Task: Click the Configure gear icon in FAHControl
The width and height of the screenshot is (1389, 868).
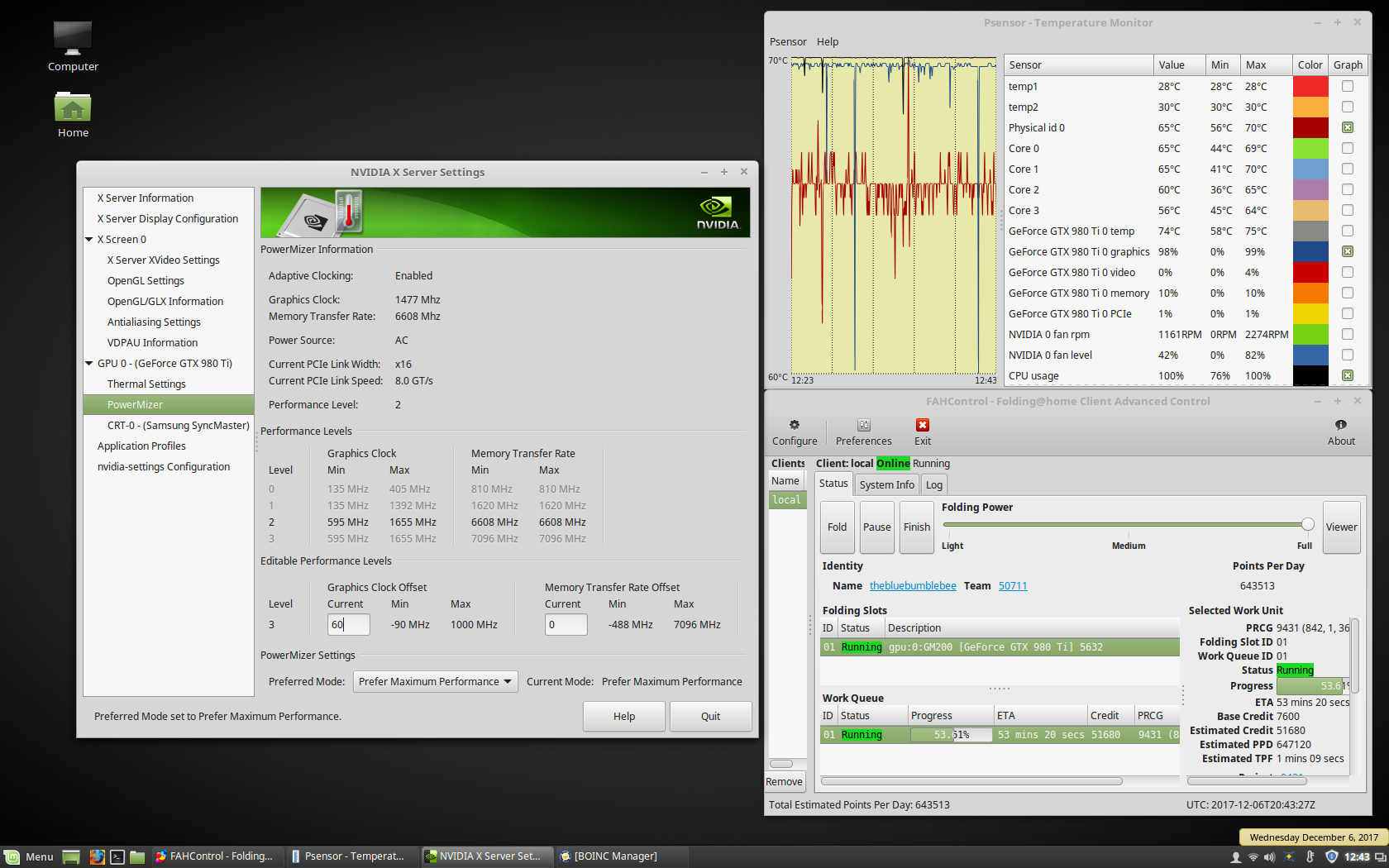Action: (795, 432)
